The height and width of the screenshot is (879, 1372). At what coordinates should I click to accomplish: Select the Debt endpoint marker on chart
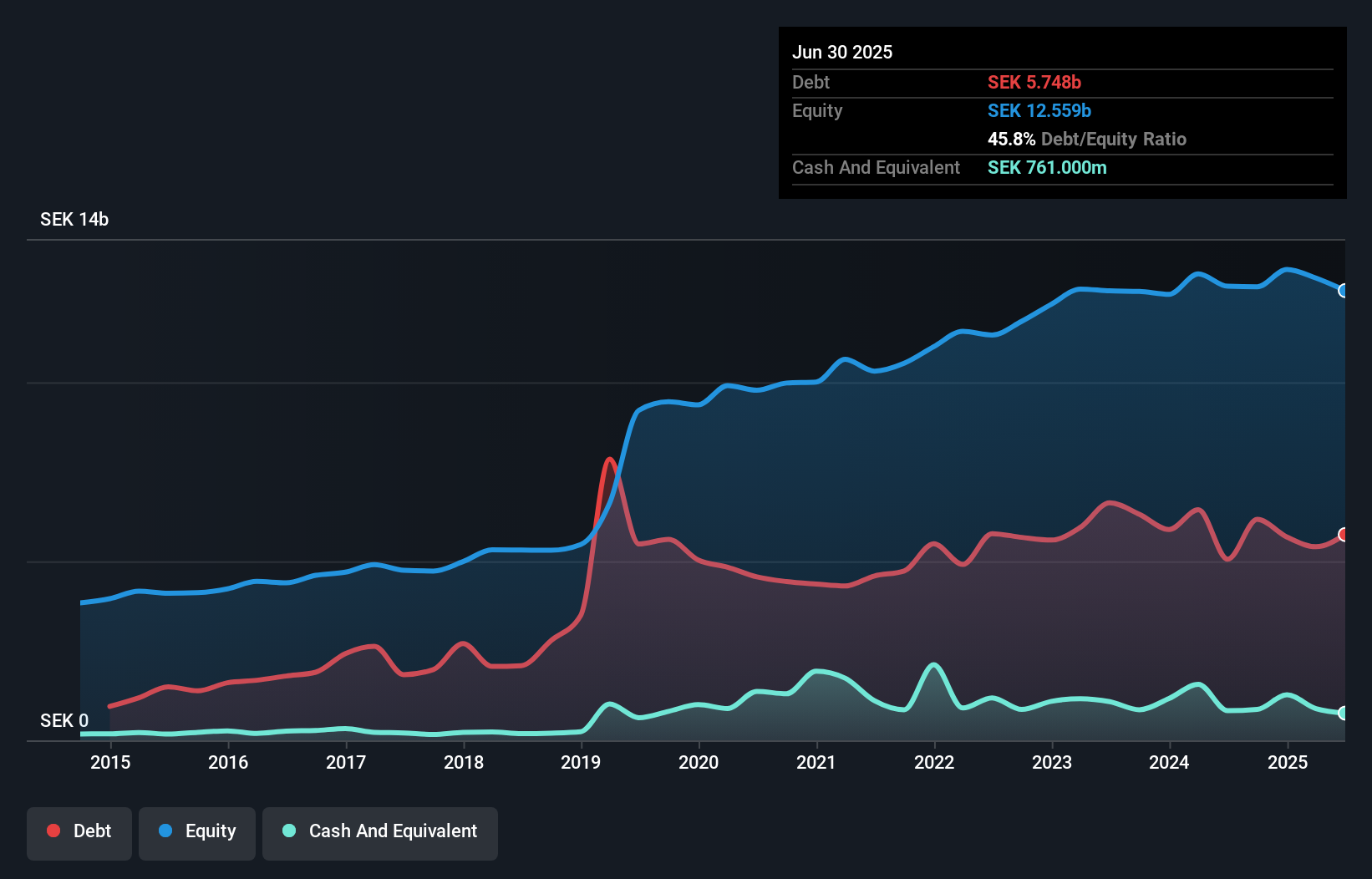click(1344, 535)
